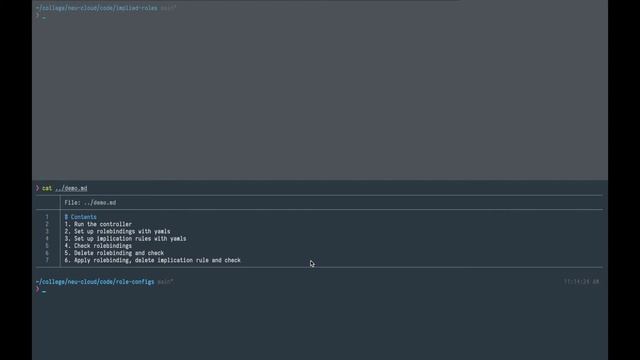Click the '../demo.md' argument in cat command

[x=71, y=188]
